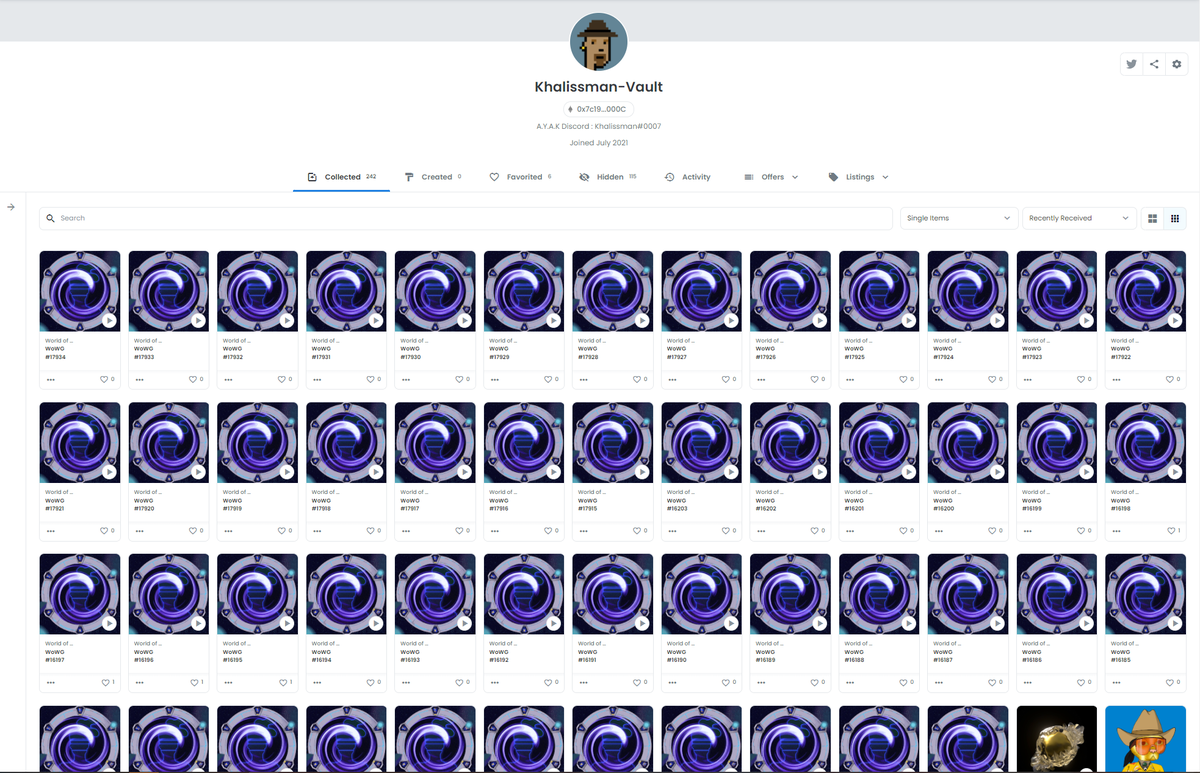Click the search input field
This screenshot has width=1200, height=773.
click(466, 218)
